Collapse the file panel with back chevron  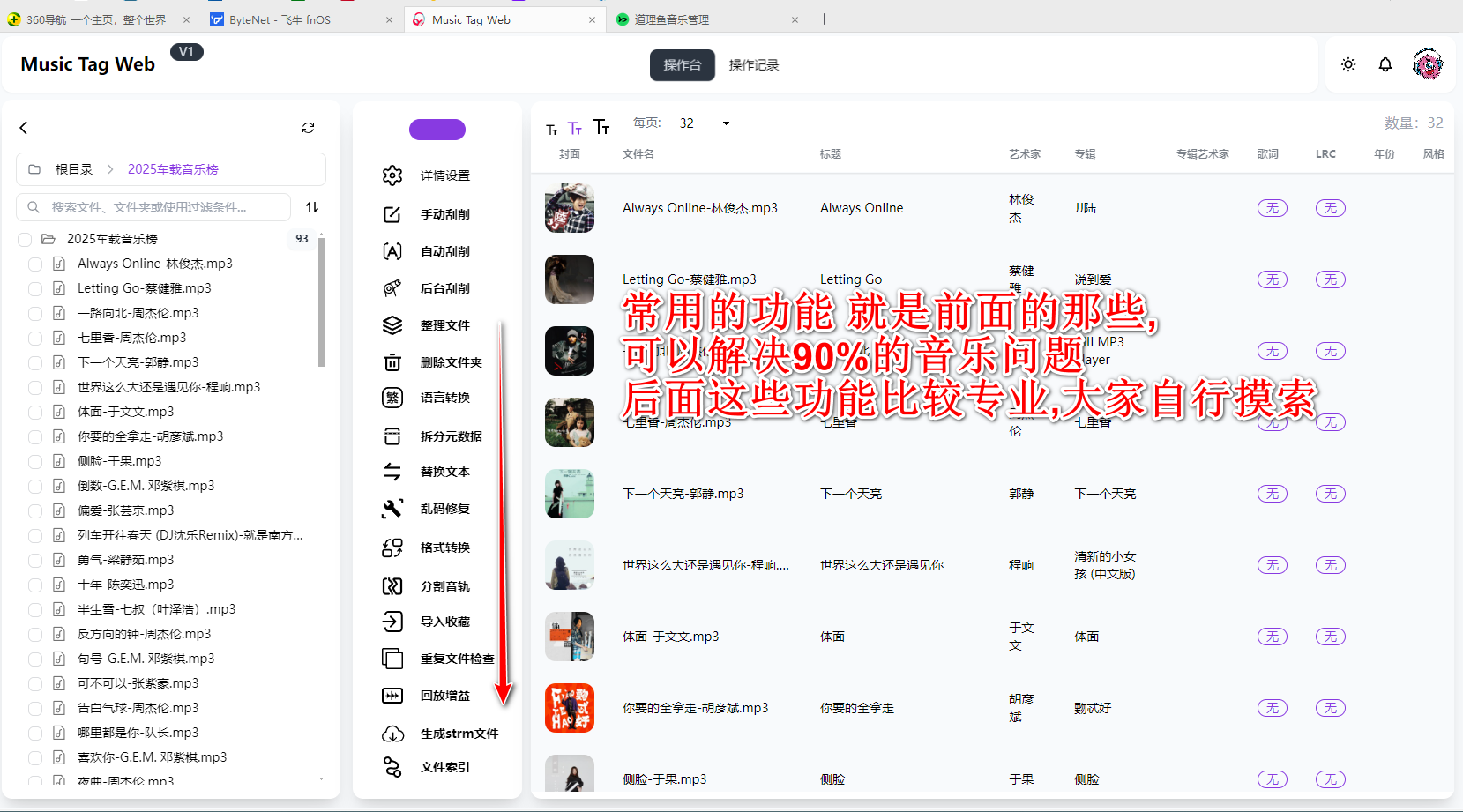24,128
